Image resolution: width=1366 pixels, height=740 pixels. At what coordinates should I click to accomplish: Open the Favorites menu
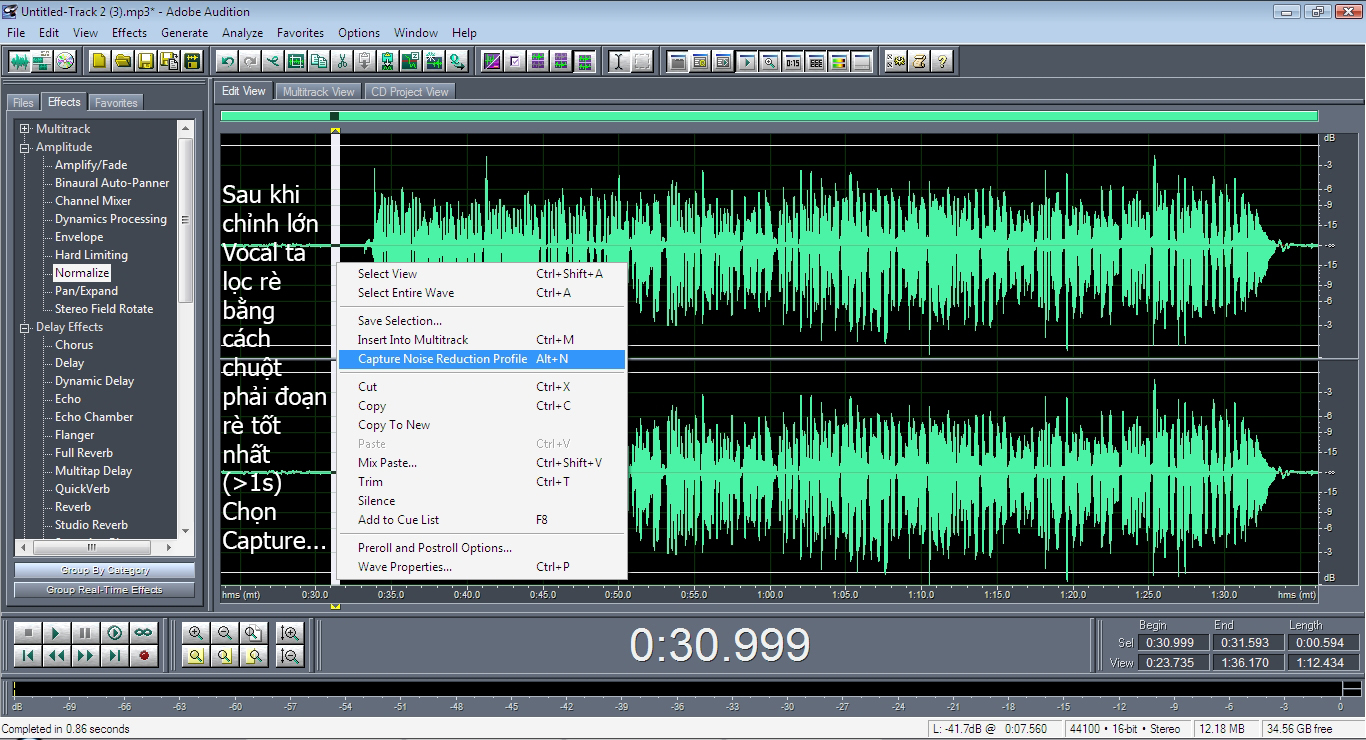[300, 33]
